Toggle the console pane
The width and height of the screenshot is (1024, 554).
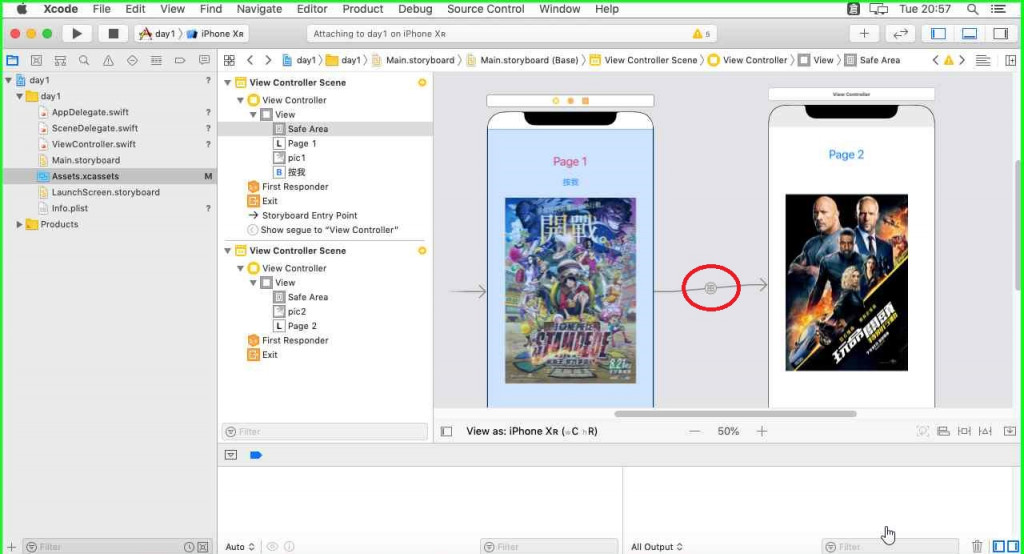pyautogui.click(x=1012, y=546)
